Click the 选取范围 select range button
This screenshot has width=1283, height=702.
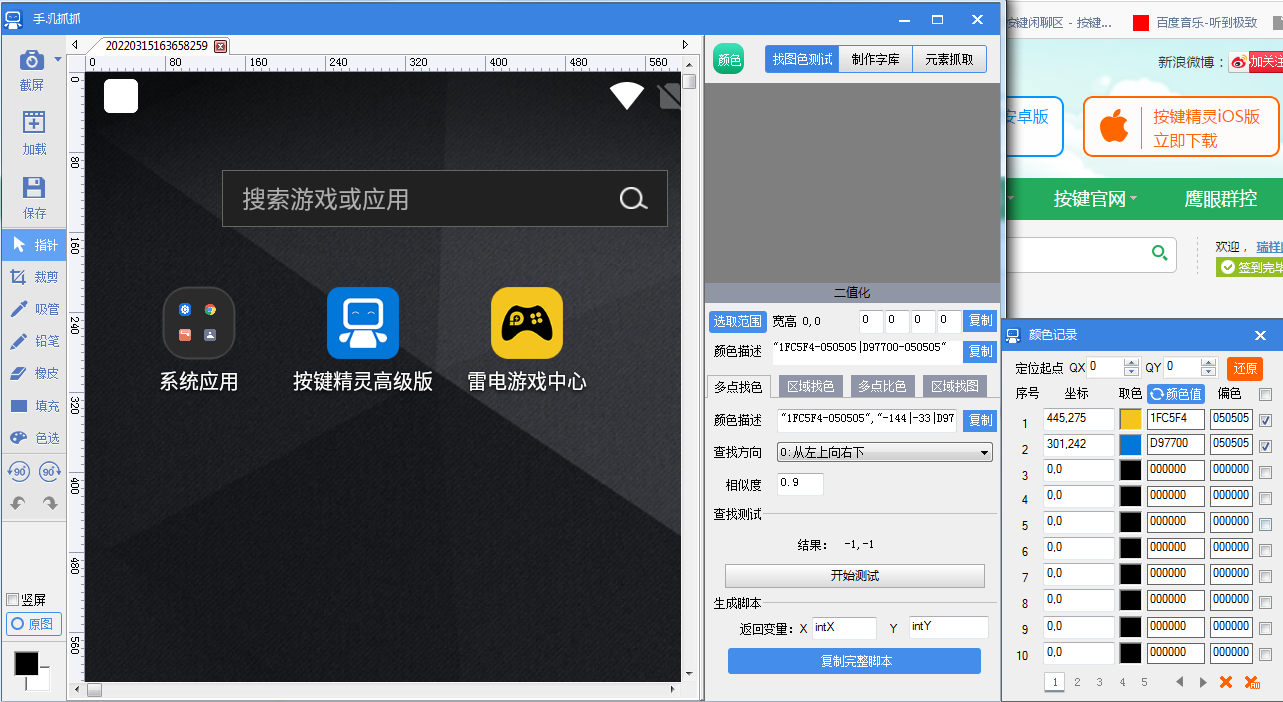[x=737, y=321]
